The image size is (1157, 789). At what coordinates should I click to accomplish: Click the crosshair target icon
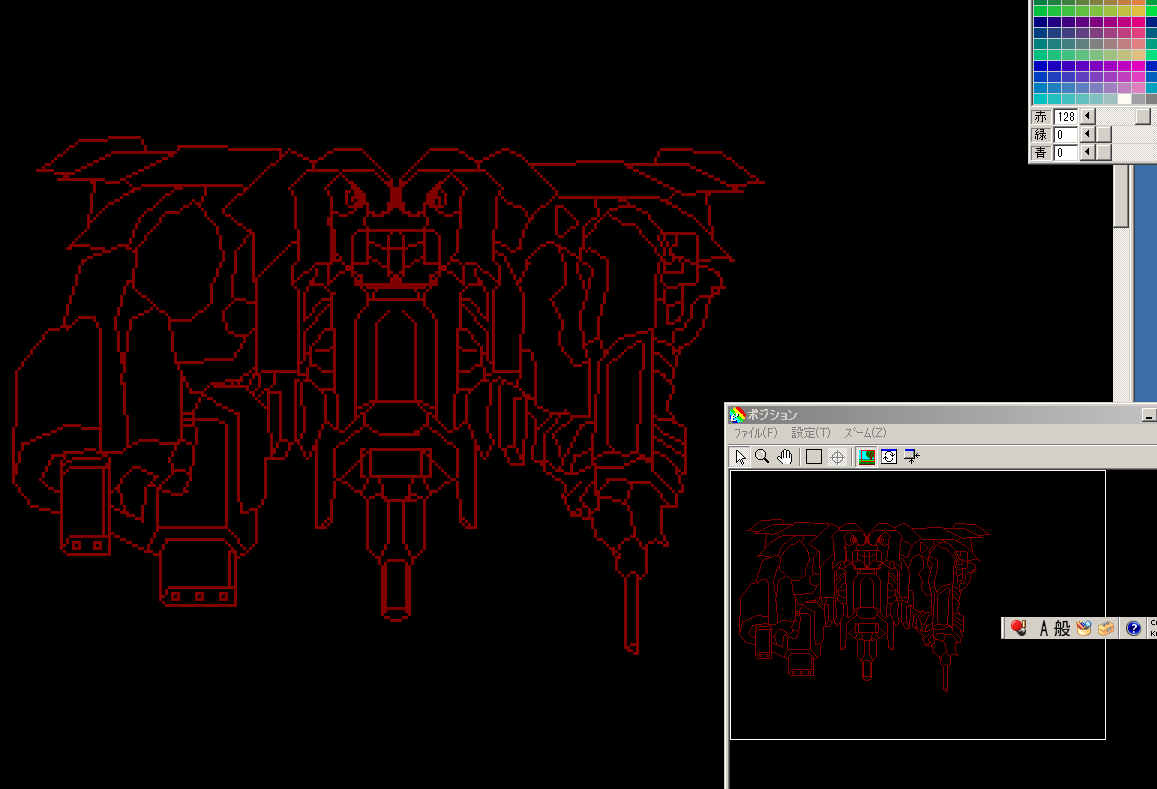coord(837,457)
